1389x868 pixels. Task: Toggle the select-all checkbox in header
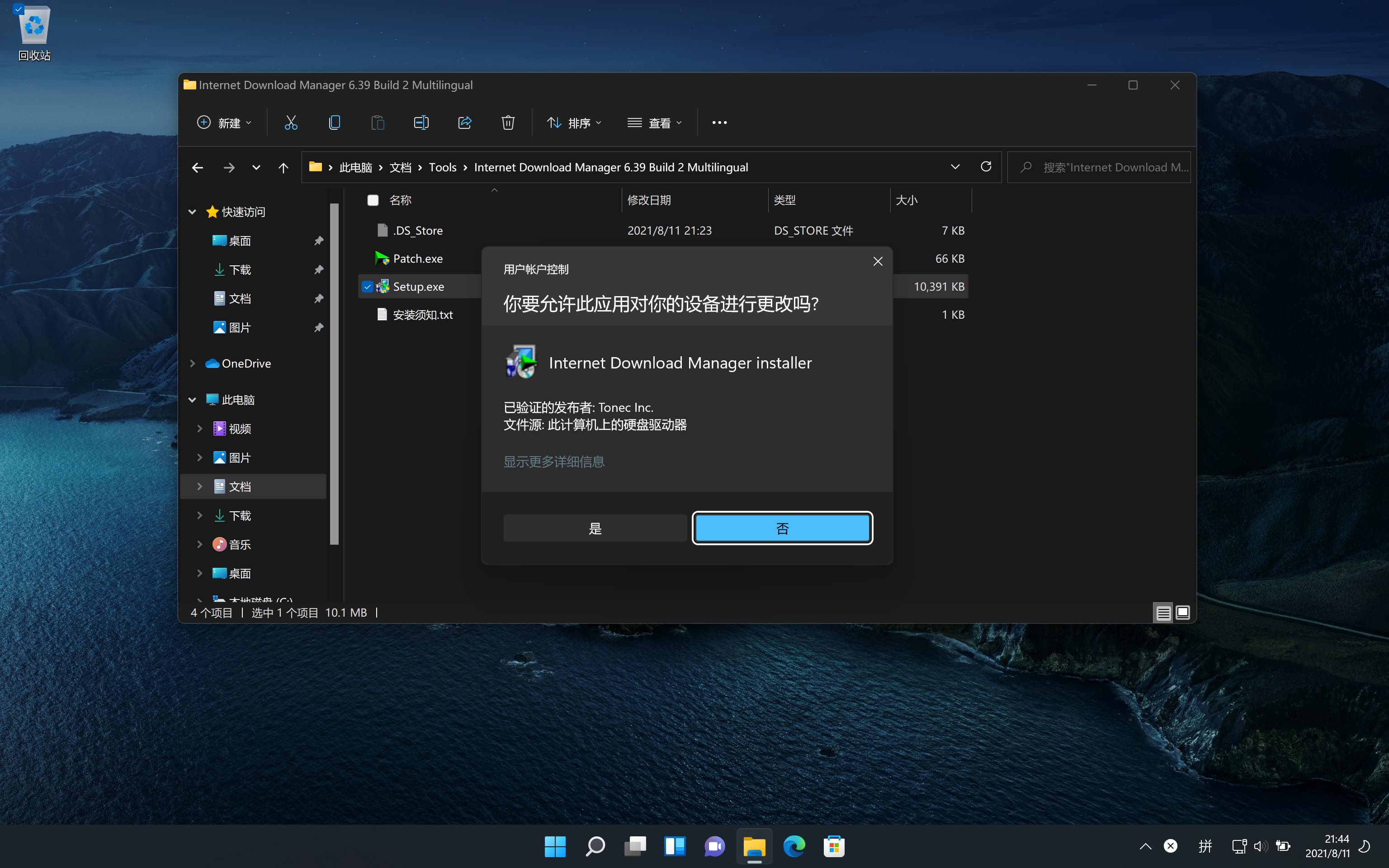tap(373, 200)
